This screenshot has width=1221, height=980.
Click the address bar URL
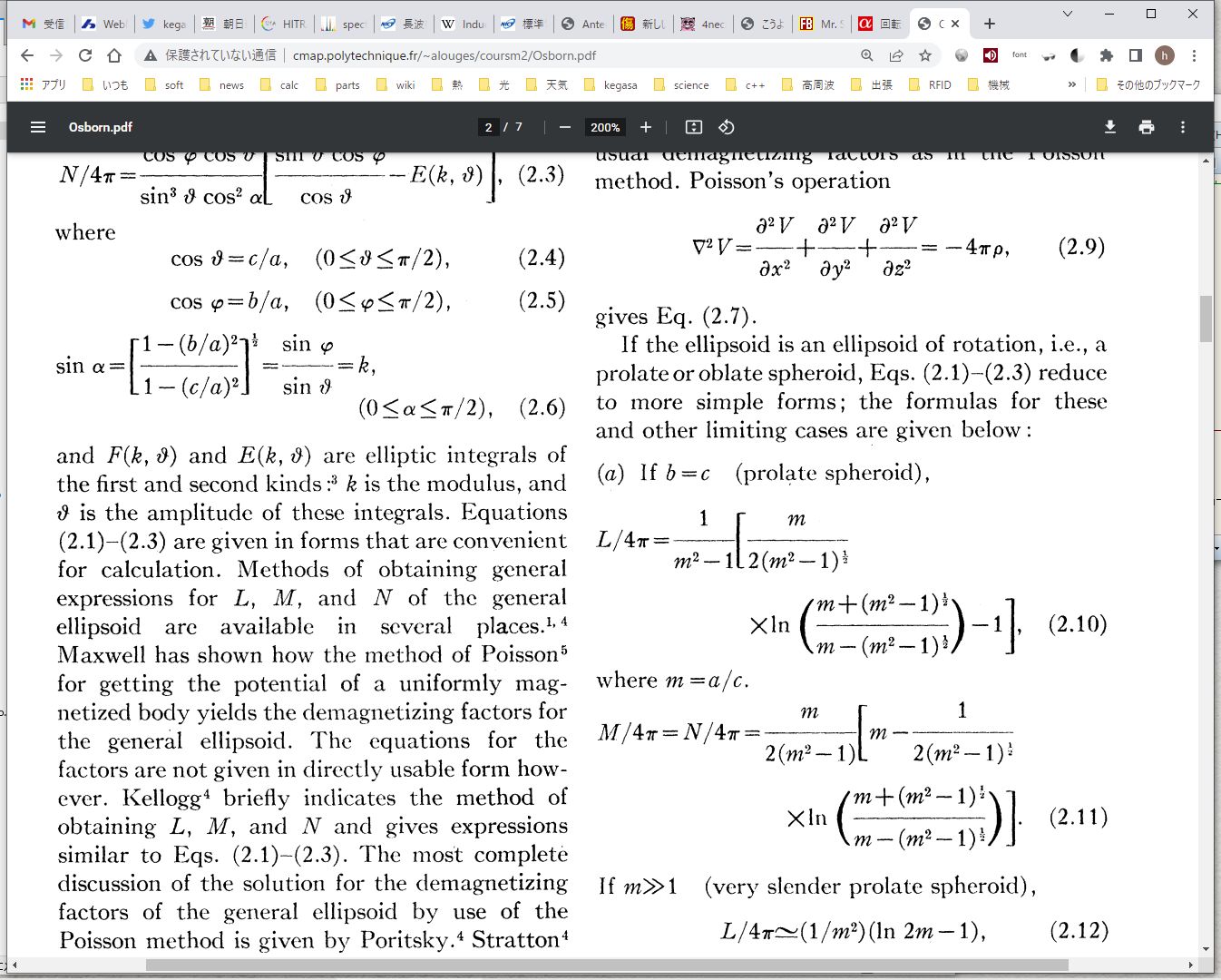[444, 55]
